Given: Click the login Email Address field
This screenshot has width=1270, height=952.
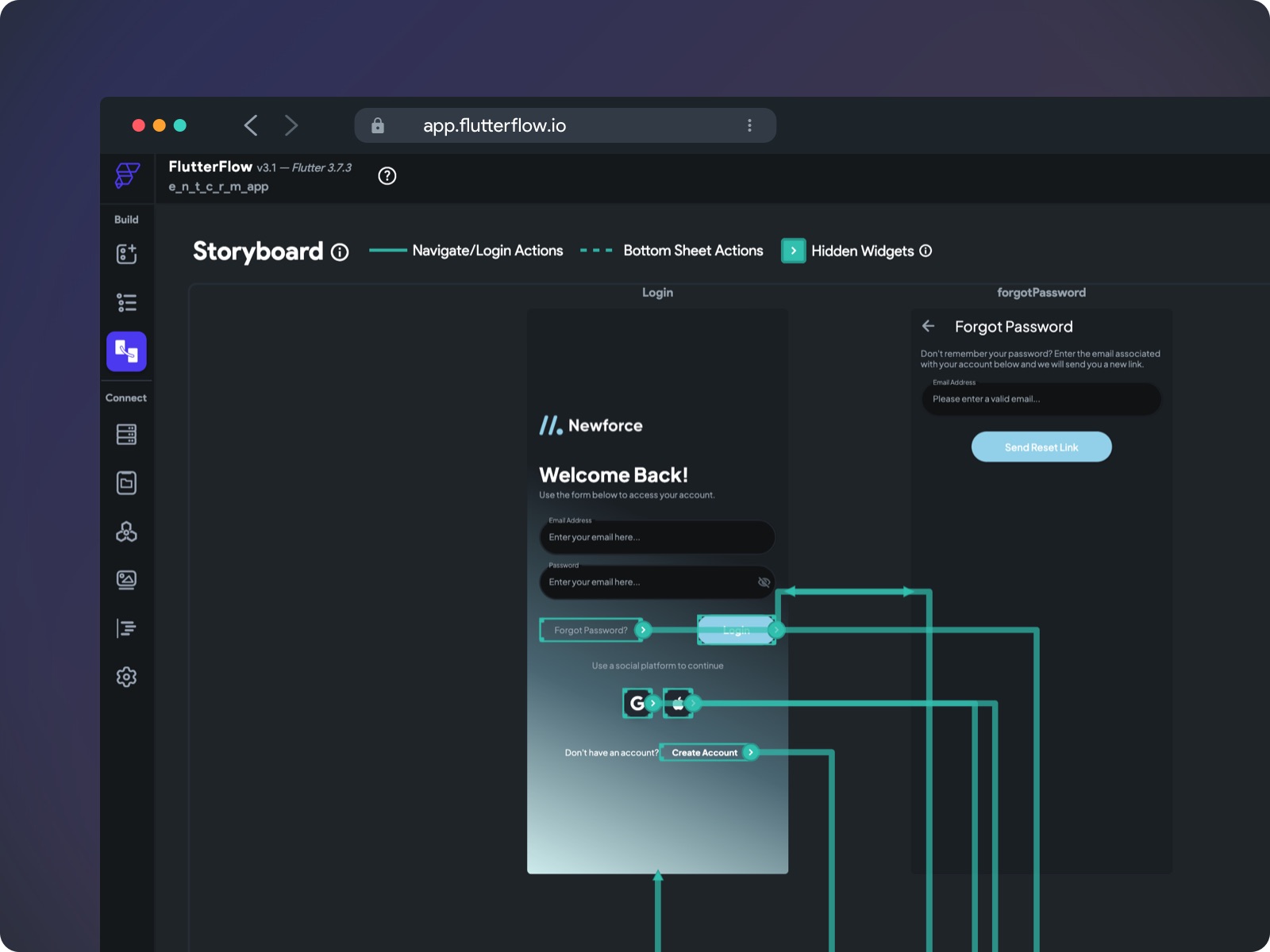Looking at the screenshot, I should click(656, 537).
